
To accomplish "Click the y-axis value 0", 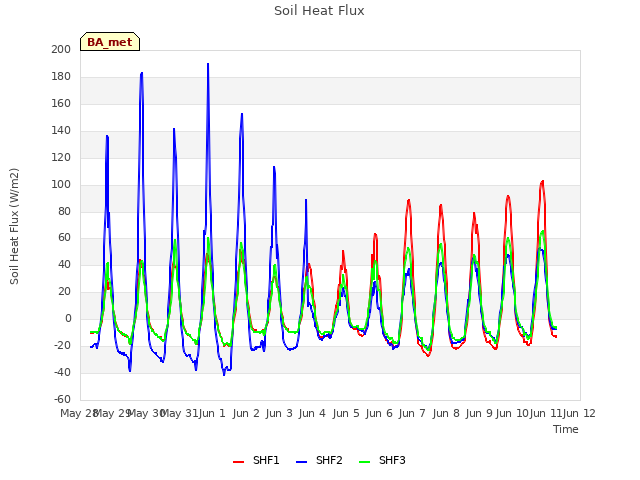I will (68, 318).
